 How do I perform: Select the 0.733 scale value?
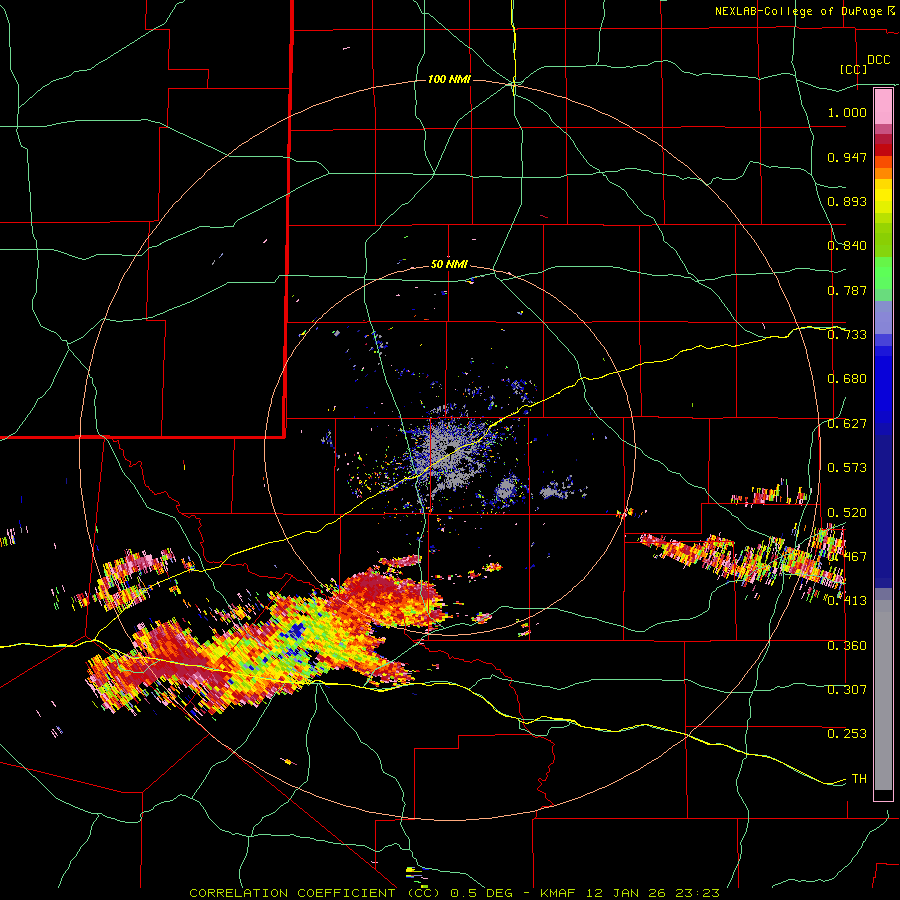pos(847,335)
